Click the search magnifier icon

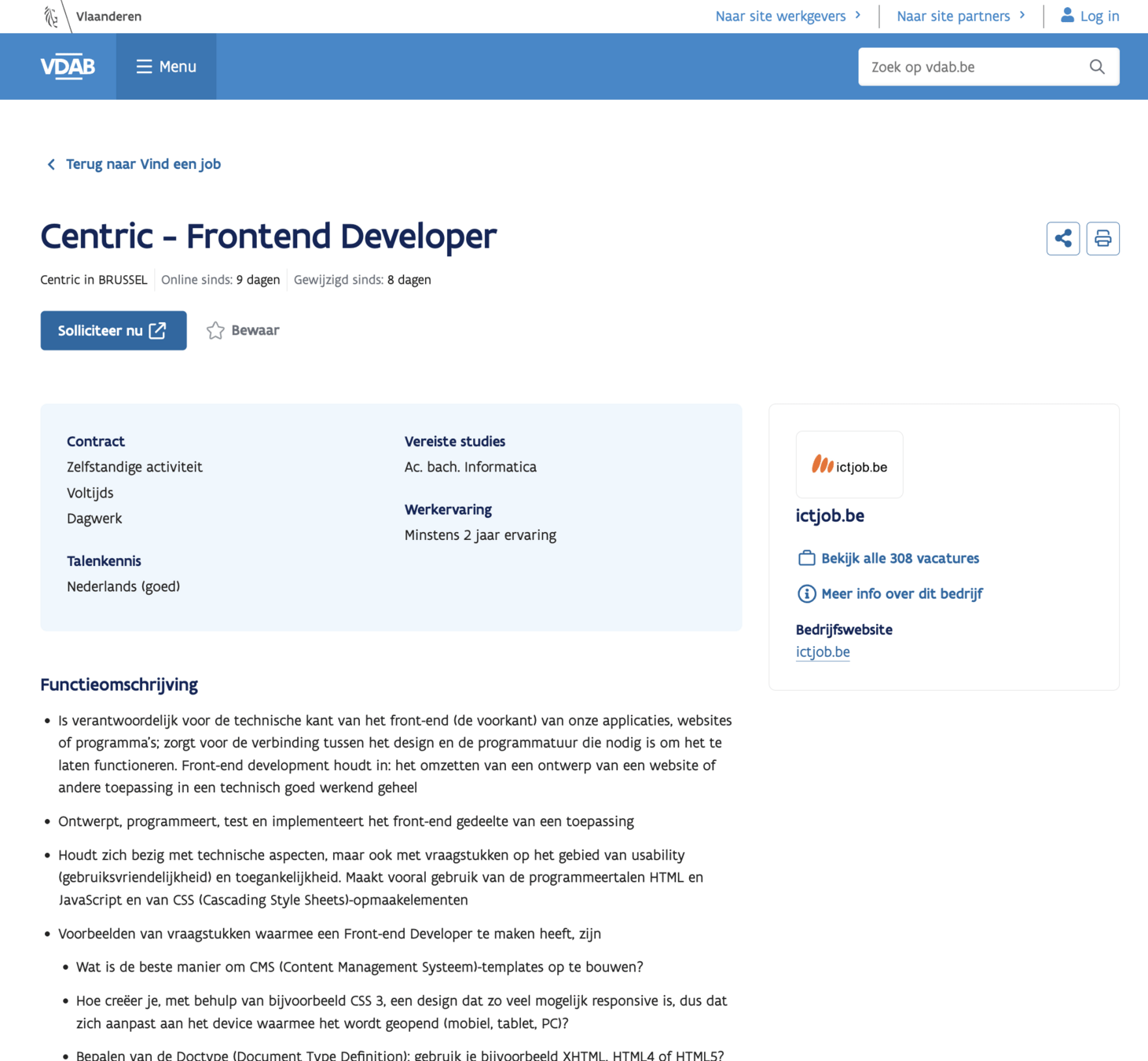pyautogui.click(x=1097, y=67)
